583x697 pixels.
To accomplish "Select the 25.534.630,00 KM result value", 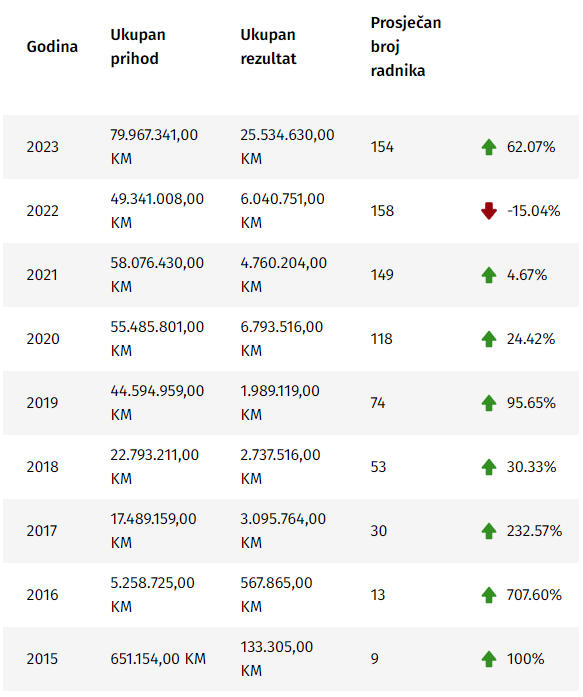I will point(288,147).
